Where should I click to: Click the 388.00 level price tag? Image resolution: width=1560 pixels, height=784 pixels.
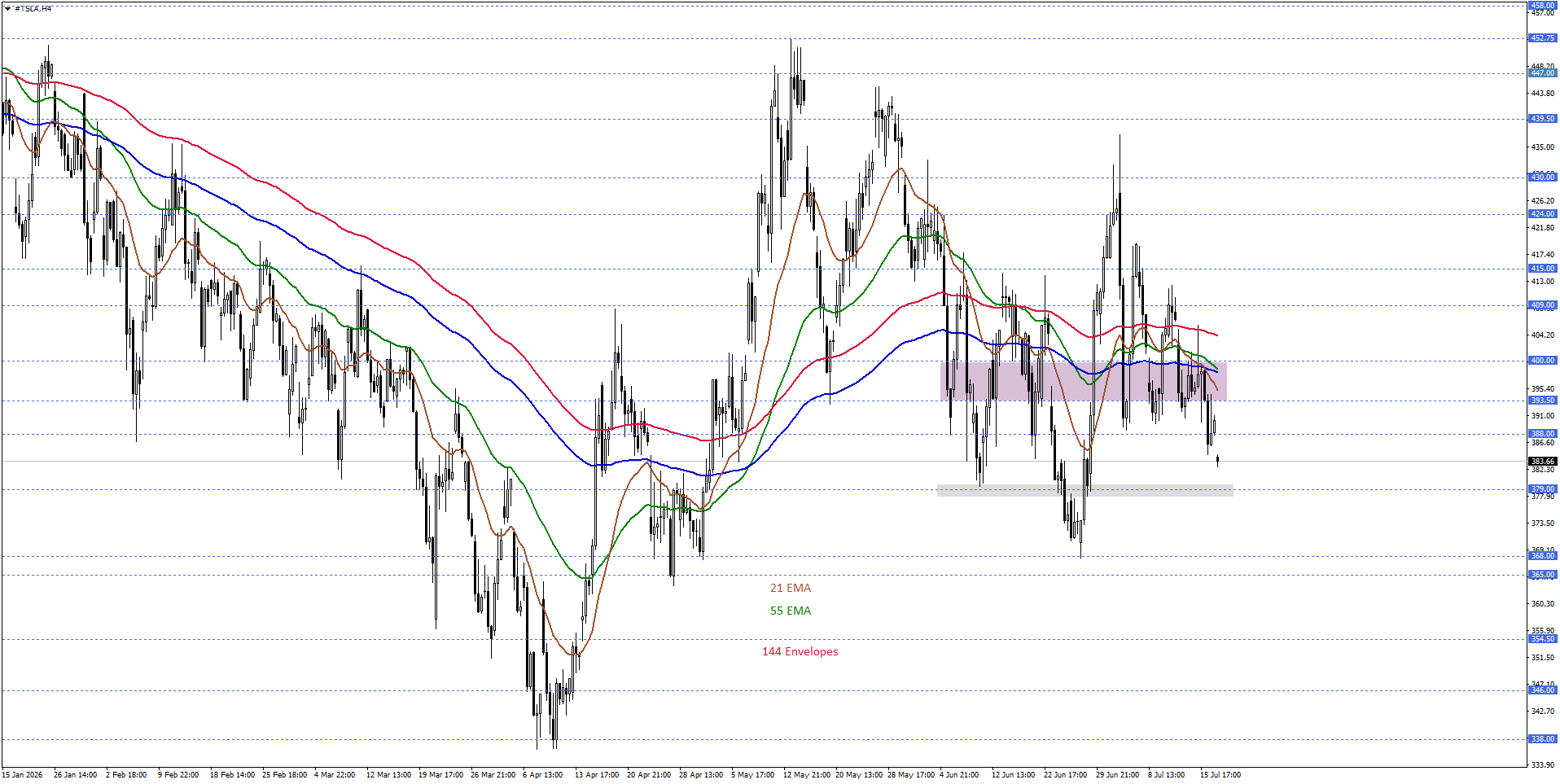(x=1543, y=434)
